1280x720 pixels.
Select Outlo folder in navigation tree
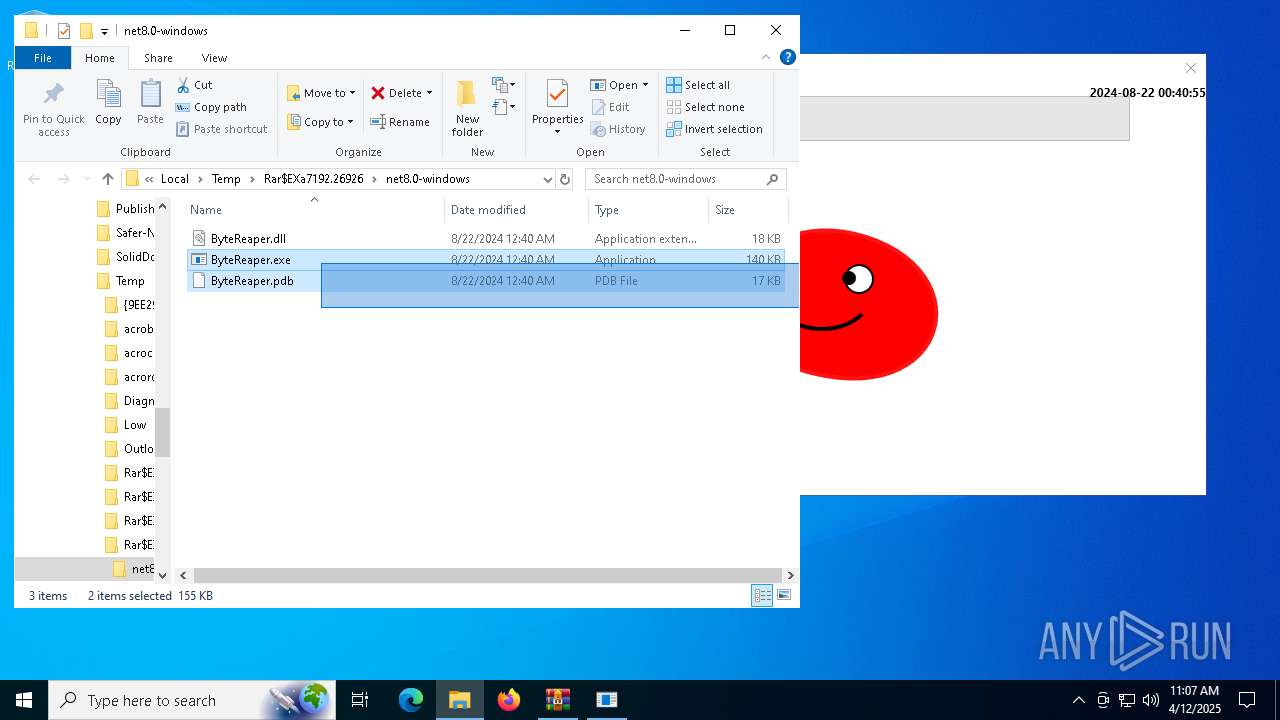pyautogui.click(x=130, y=449)
